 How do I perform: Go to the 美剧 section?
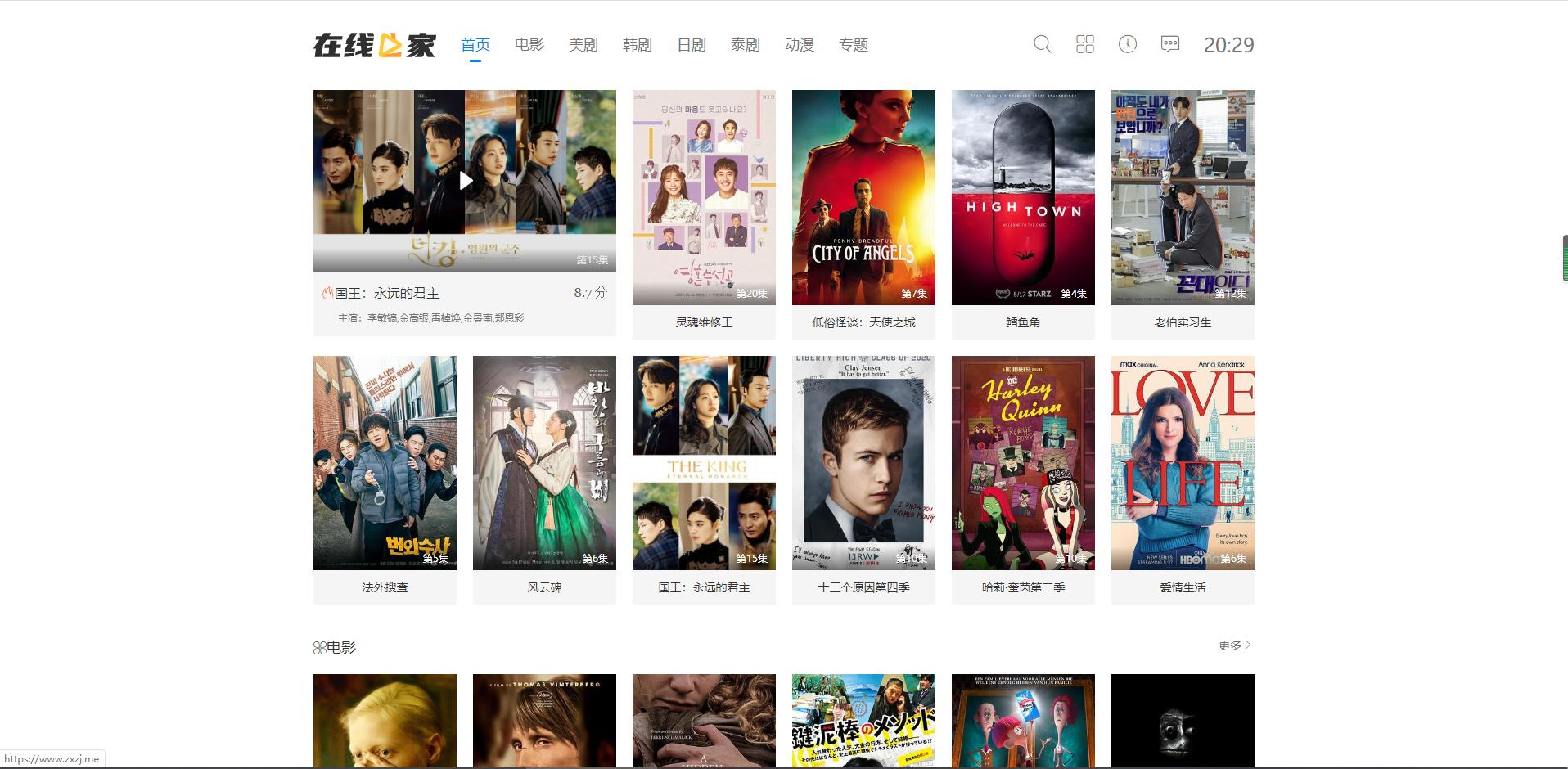click(583, 45)
